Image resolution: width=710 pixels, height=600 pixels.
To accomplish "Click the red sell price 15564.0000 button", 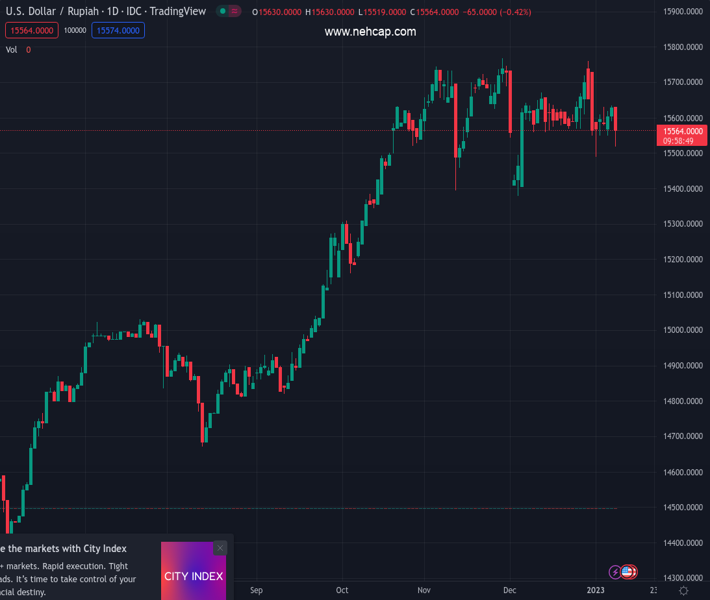I will (30, 31).
